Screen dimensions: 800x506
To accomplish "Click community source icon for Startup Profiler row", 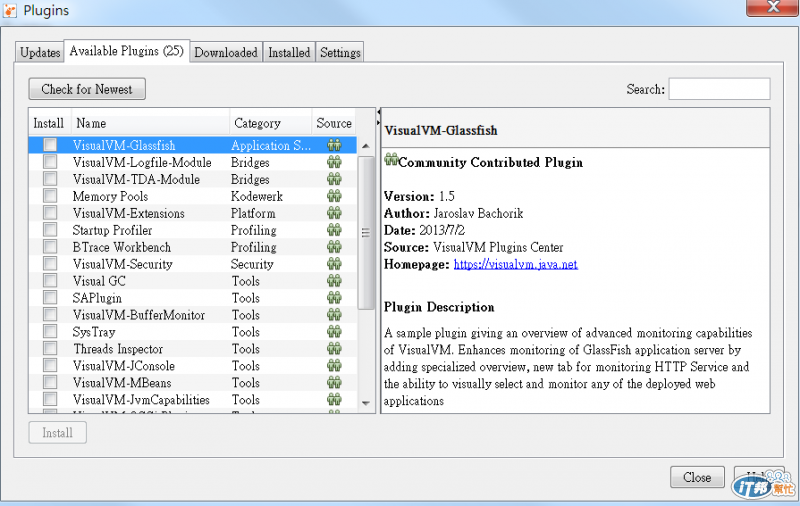I will coord(334,230).
